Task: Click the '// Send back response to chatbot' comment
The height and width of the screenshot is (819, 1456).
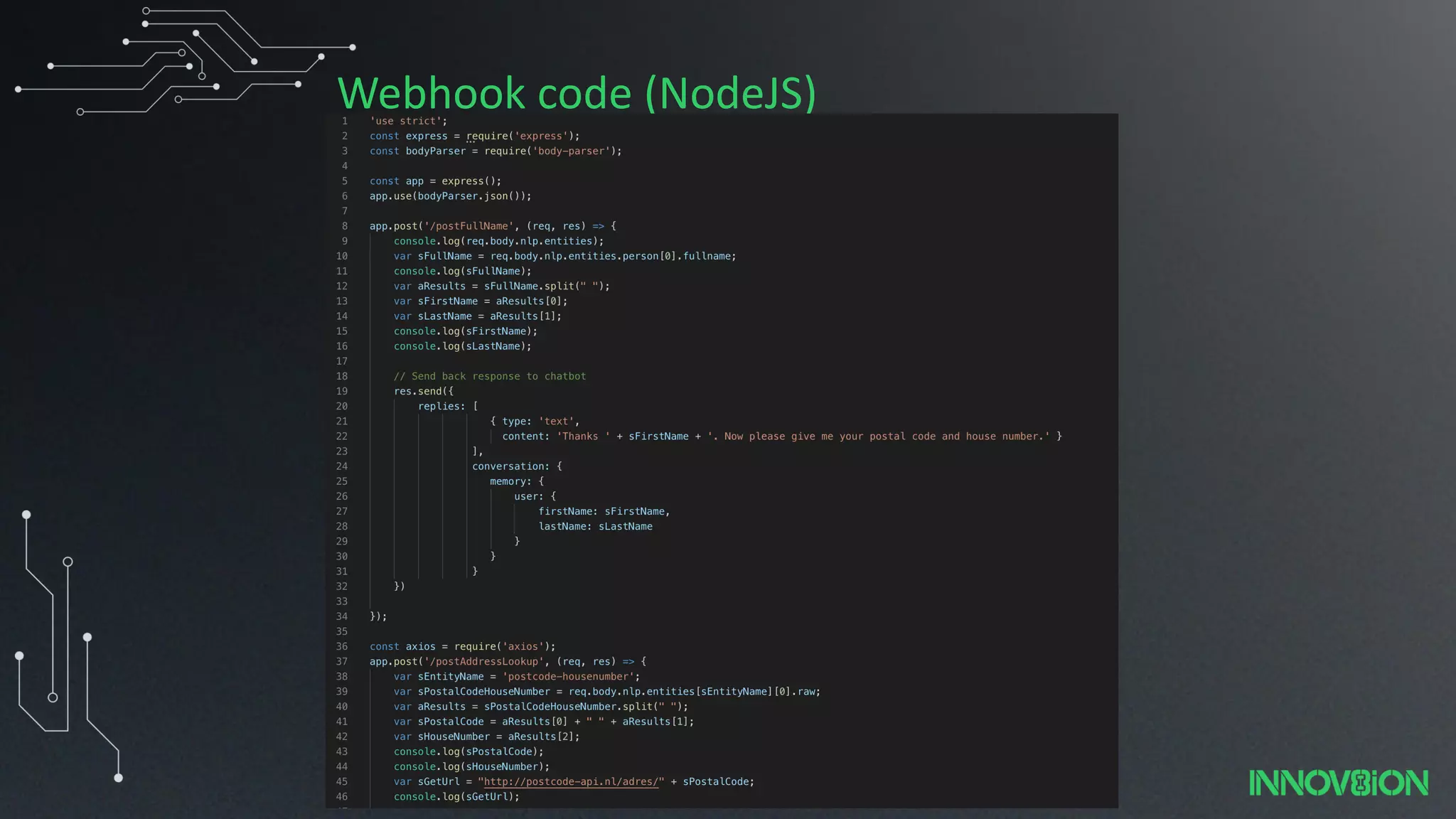Action: pos(490,376)
